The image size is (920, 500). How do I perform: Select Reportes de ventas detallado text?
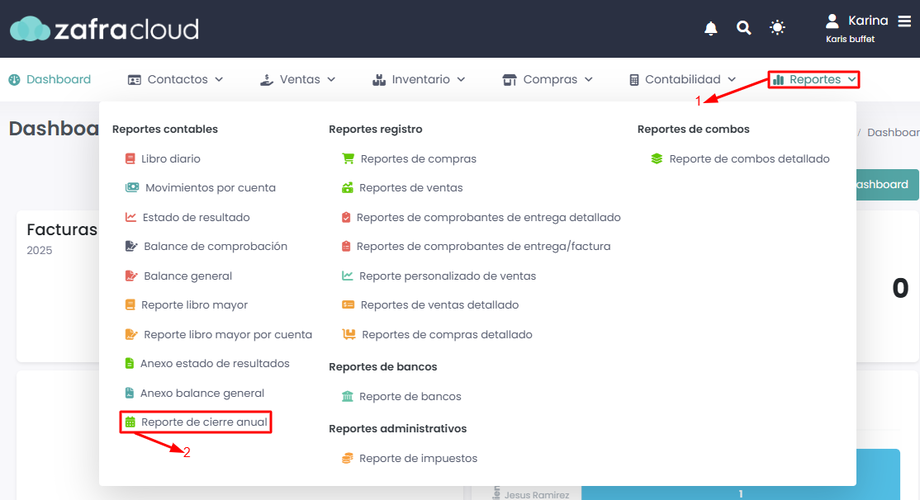pyautogui.click(x=439, y=305)
